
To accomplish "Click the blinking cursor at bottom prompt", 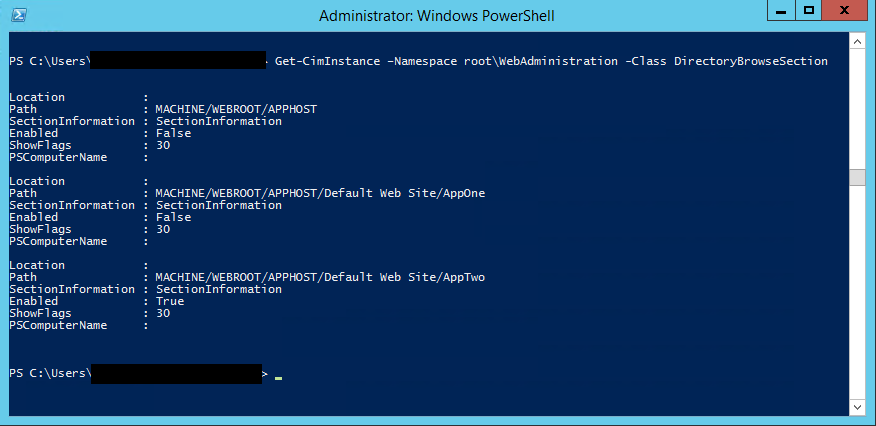I will click(278, 378).
